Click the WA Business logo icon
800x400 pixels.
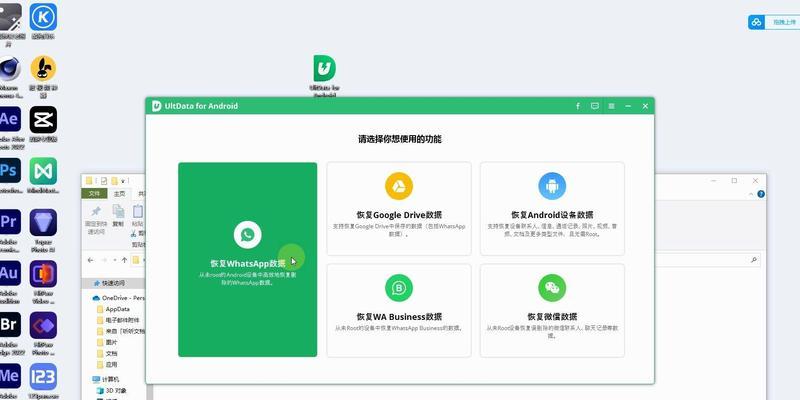[x=398, y=288]
